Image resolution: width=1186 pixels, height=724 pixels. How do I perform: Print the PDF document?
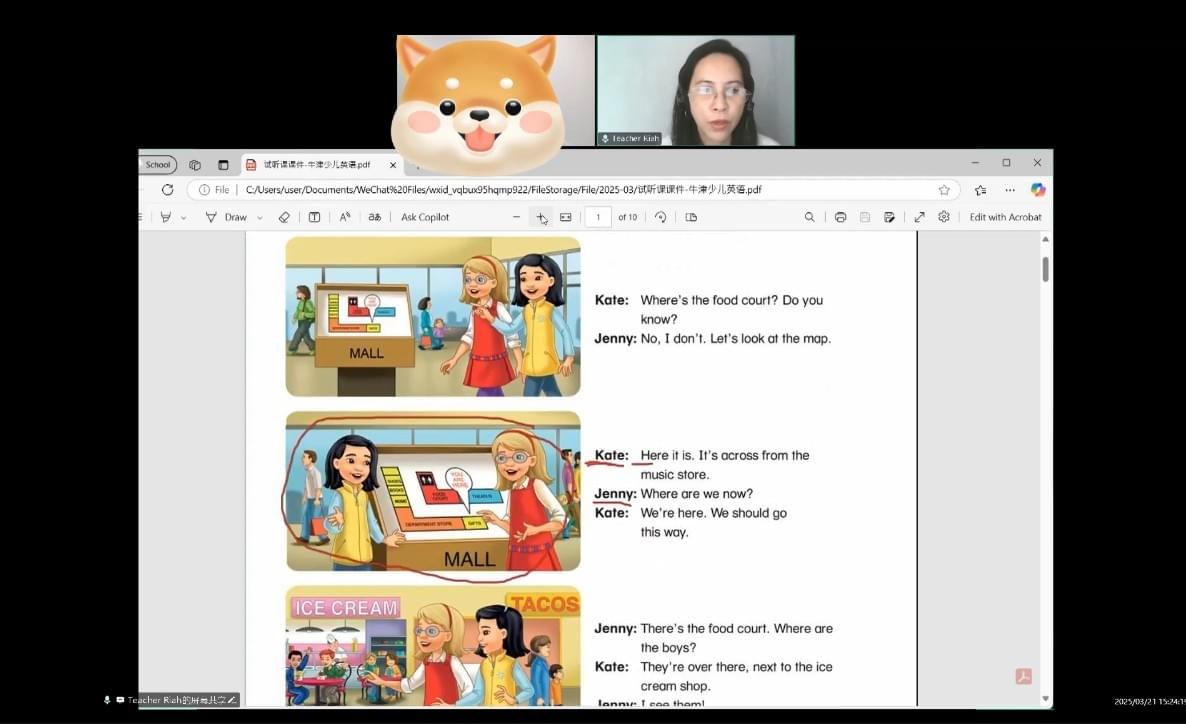pyautogui.click(x=840, y=217)
